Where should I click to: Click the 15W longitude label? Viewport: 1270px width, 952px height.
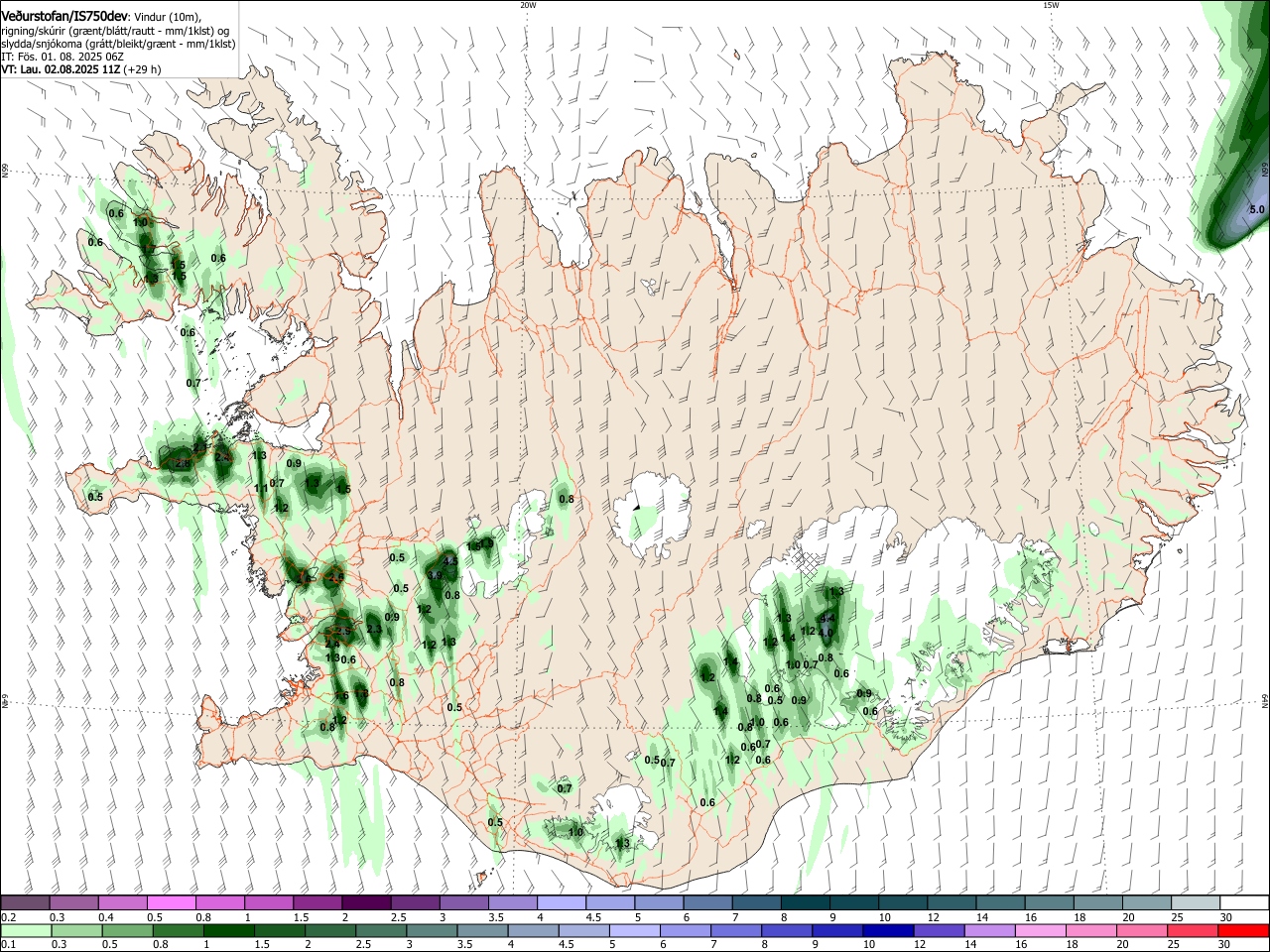pyautogui.click(x=1051, y=5)
